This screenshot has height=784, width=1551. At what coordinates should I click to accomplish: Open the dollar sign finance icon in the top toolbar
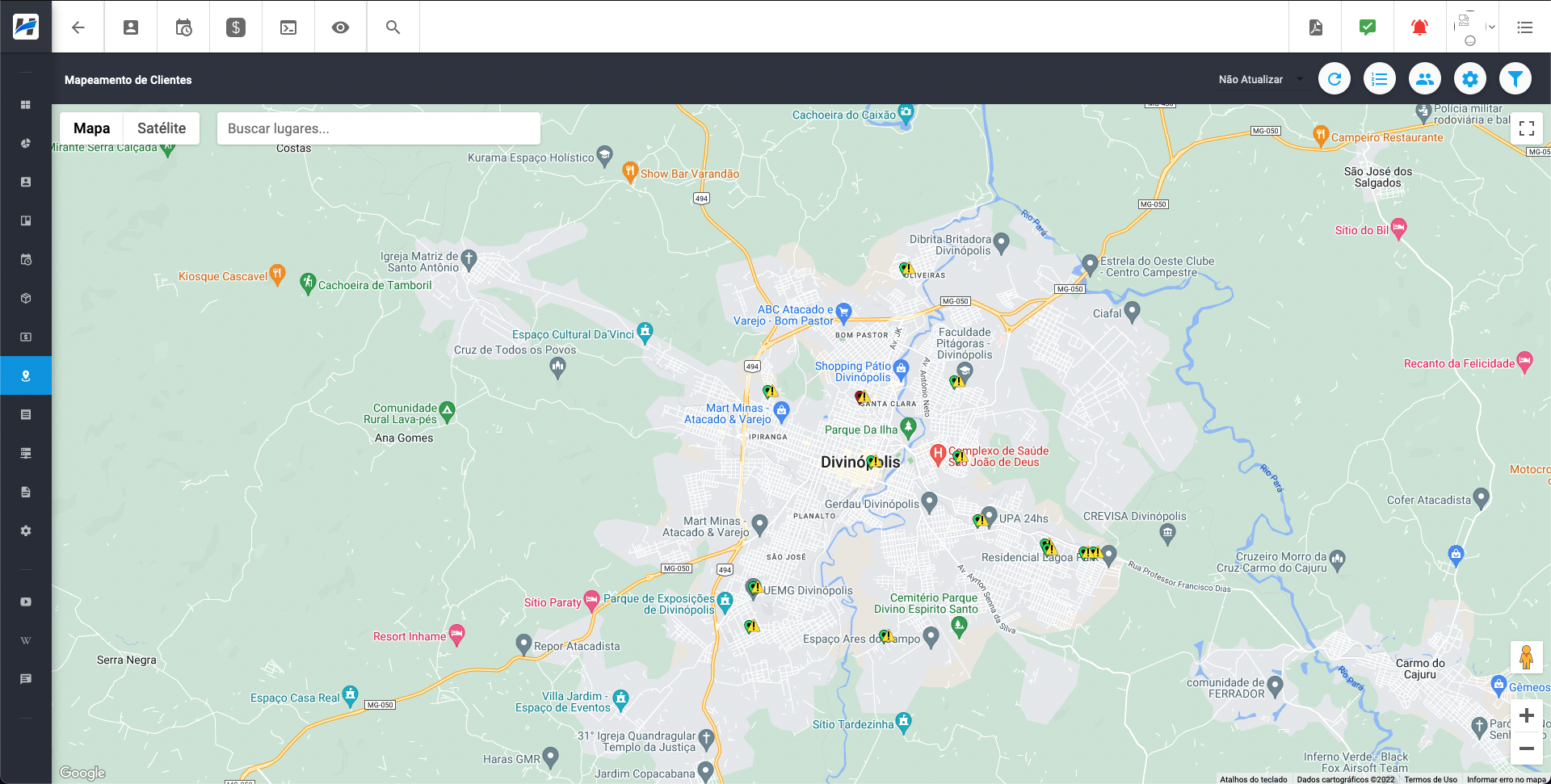[x=236, y=27]
